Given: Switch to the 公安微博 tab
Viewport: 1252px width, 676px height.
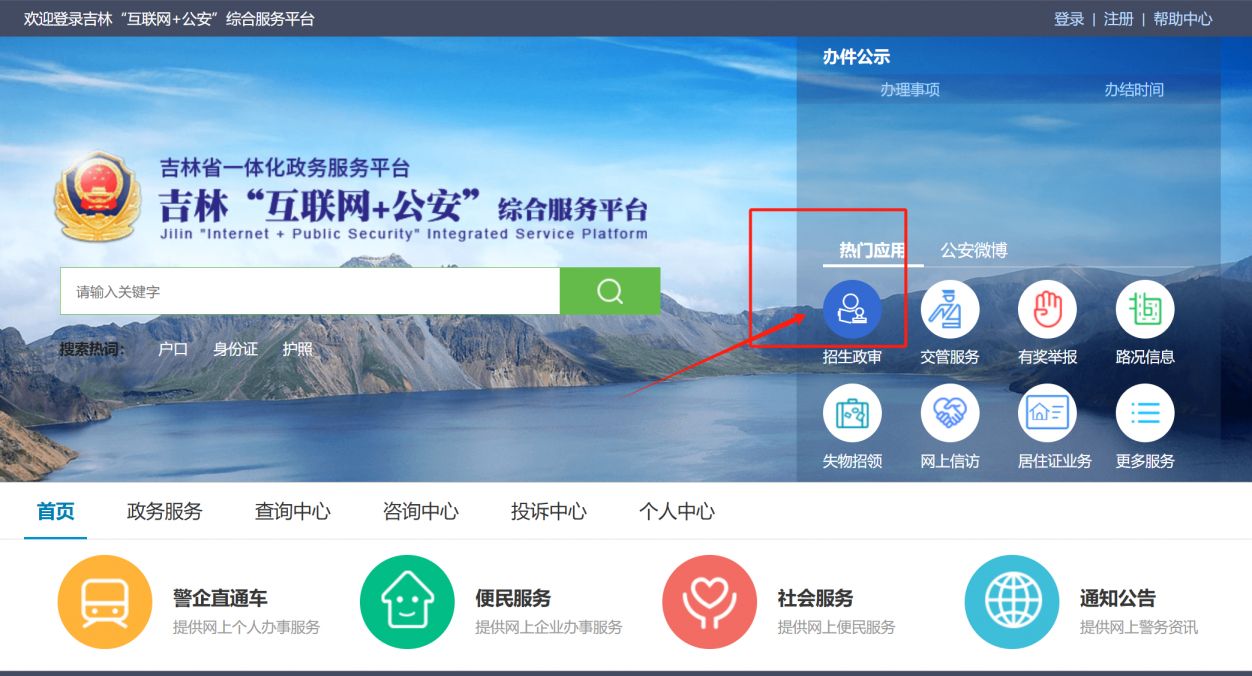Looking at the screenshot, I should click(974, 250).
